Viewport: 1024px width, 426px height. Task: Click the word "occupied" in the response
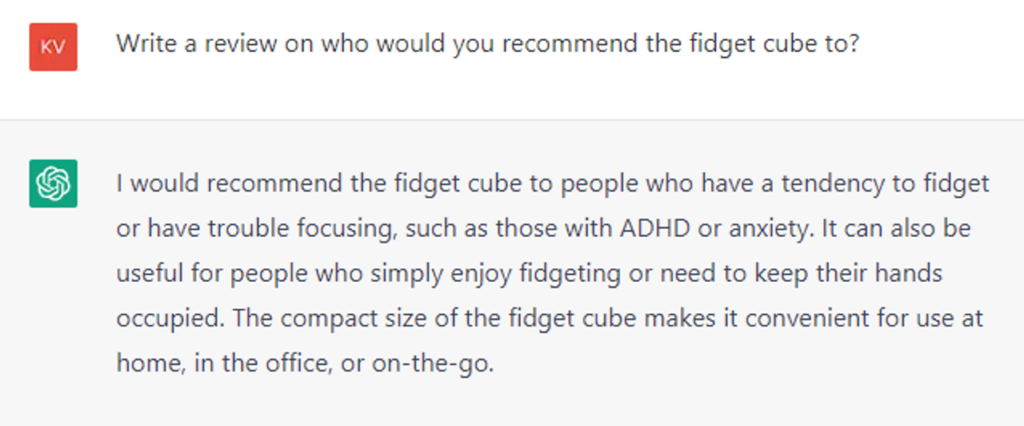[x=164, y=318]
